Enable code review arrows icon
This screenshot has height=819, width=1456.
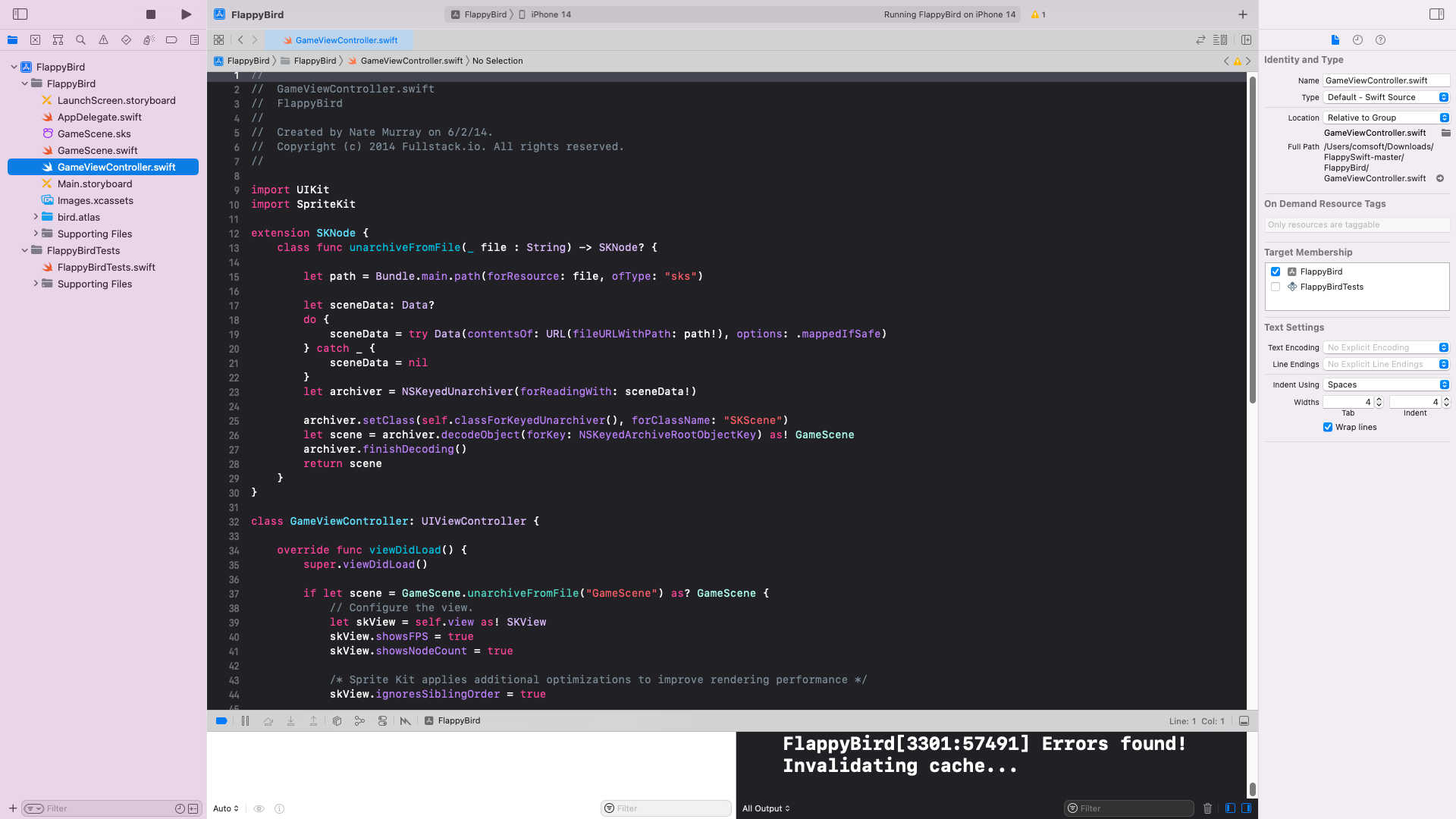point(1200,40)
